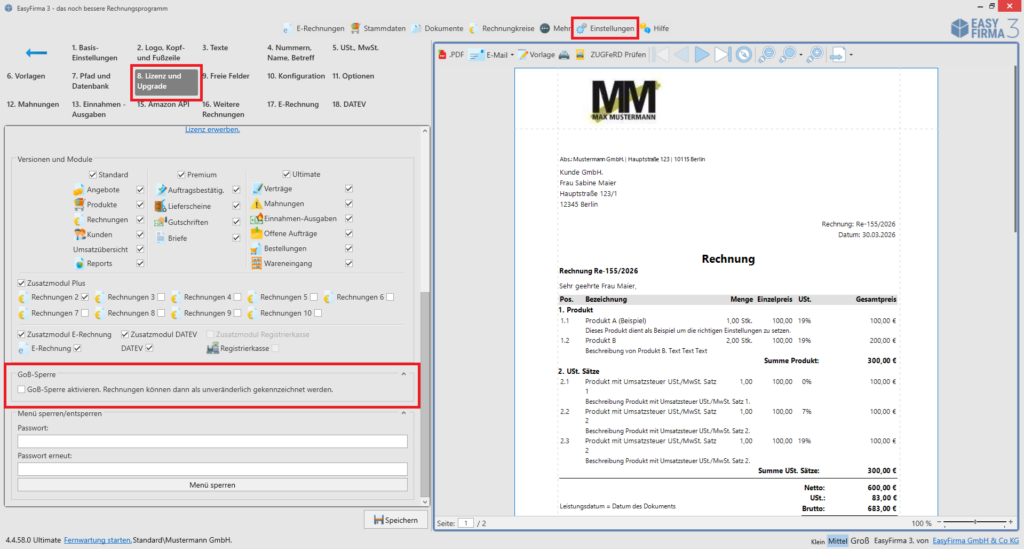1024x549 pixels.
Task: Click the Produkte shopping cart icon
Action: pyautogui.click(x=79, y=204)
